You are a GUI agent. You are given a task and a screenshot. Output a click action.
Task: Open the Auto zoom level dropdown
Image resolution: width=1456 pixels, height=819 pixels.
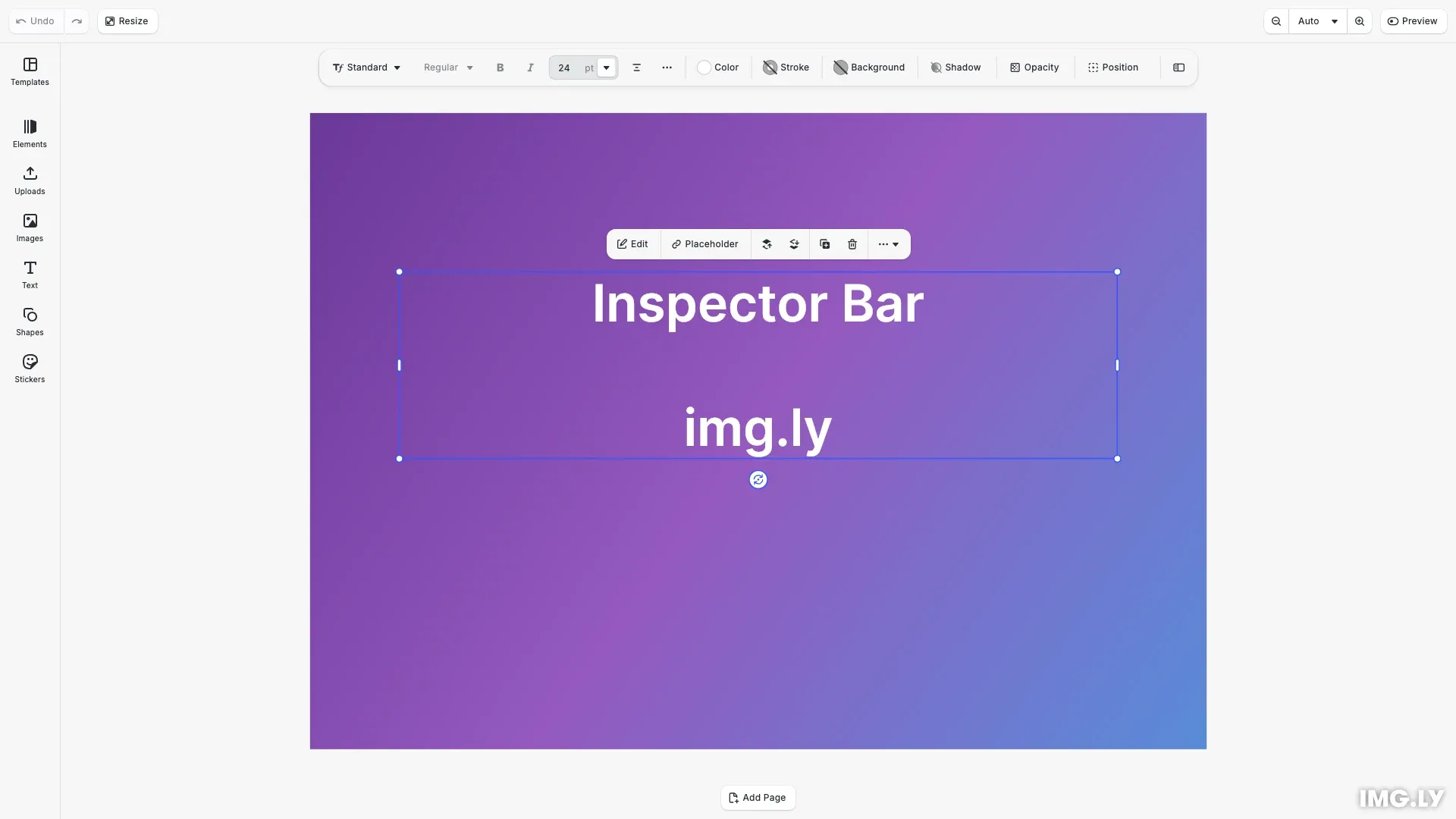pyautogui.click(x=1317, y=20)
